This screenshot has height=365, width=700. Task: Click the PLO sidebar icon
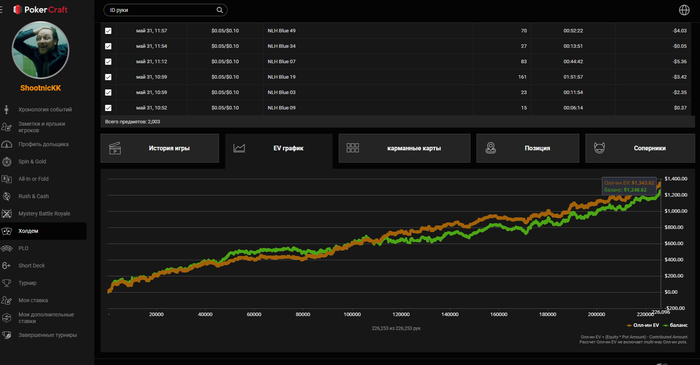6,248
